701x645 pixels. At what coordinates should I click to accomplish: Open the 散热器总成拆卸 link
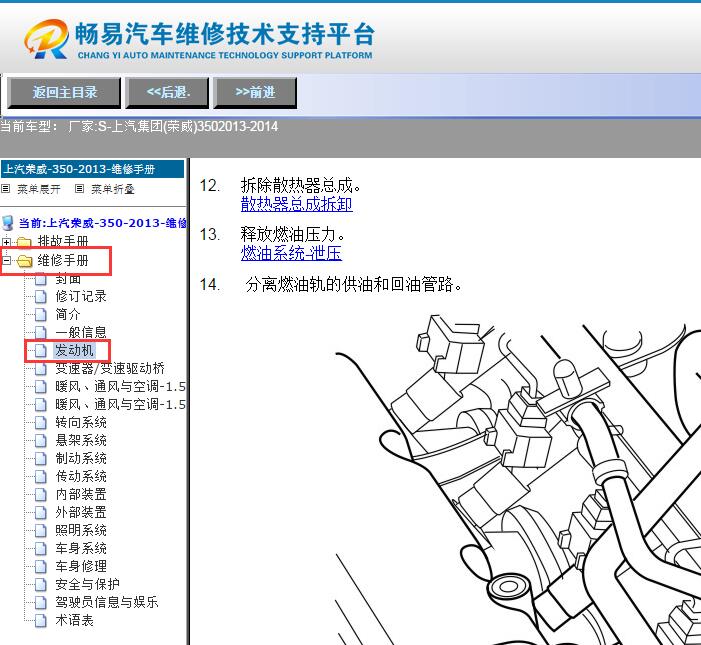[296, 204]
